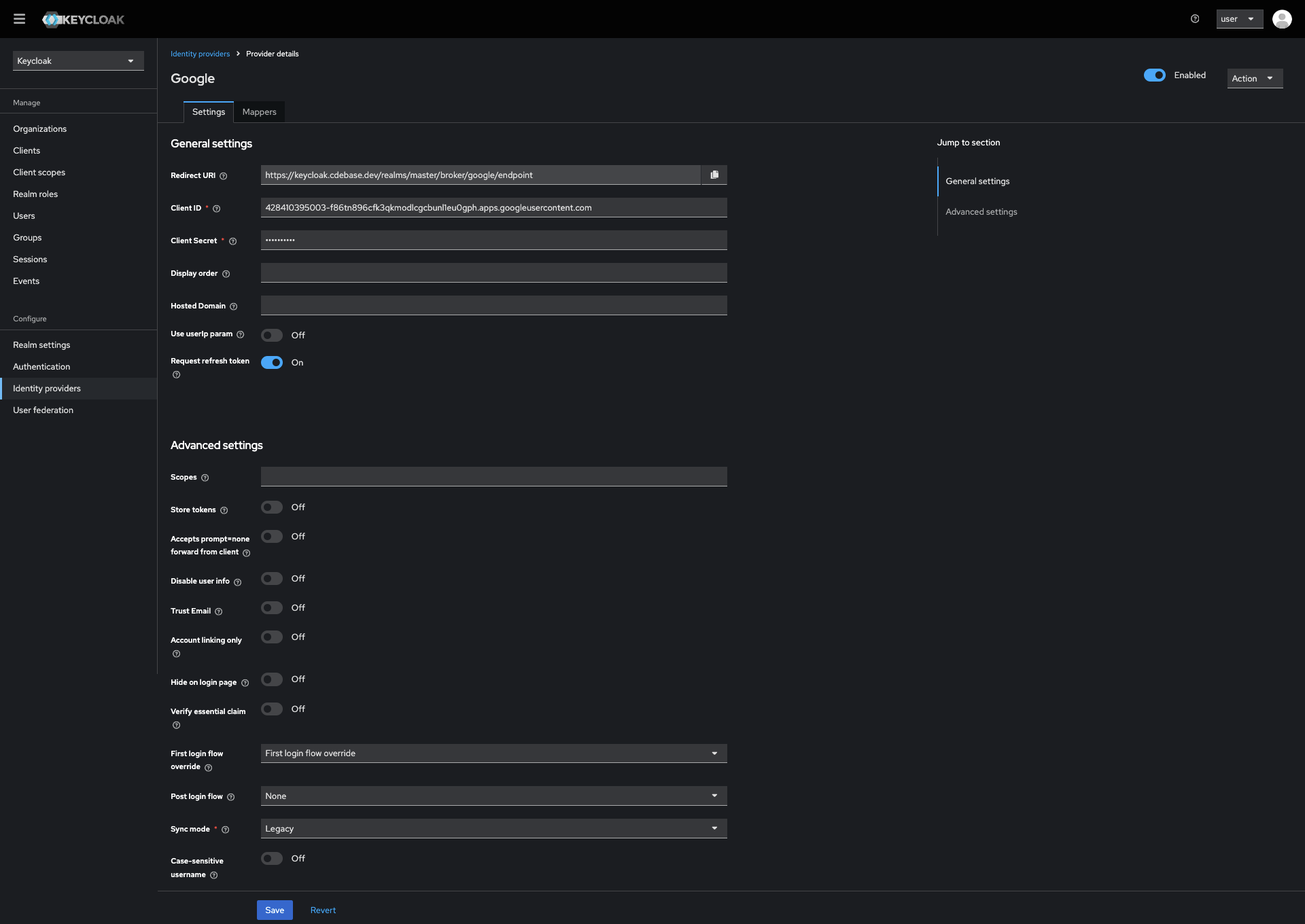Save the provider settings
This screenshot has height=924, width=1305.
[x=275, y=910]
